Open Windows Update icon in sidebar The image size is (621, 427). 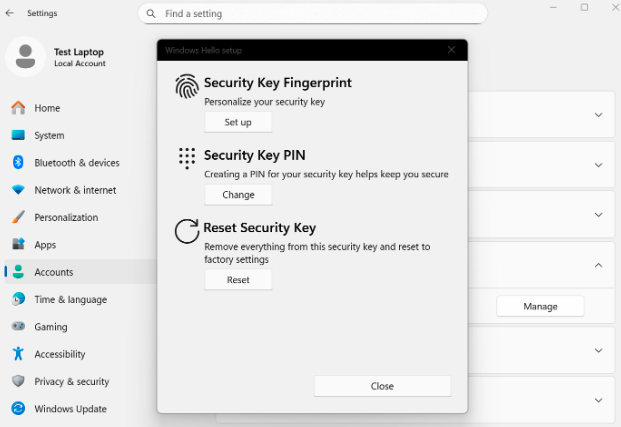coord(18,409)
